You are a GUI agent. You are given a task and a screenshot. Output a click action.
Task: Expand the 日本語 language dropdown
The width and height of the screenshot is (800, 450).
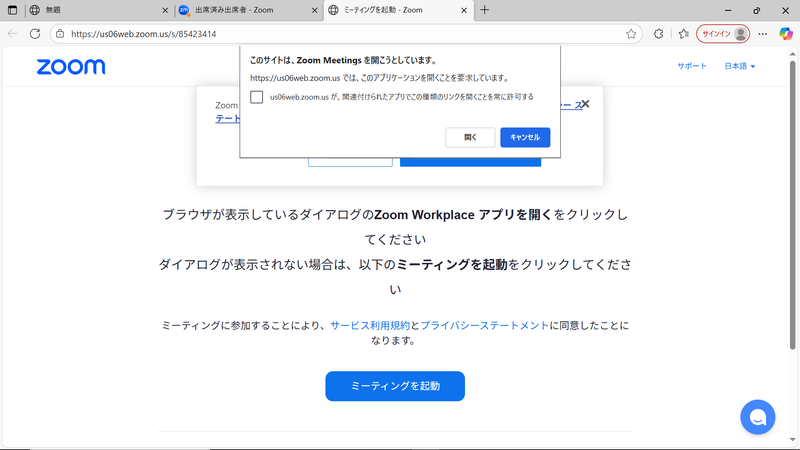click(740, 66)
